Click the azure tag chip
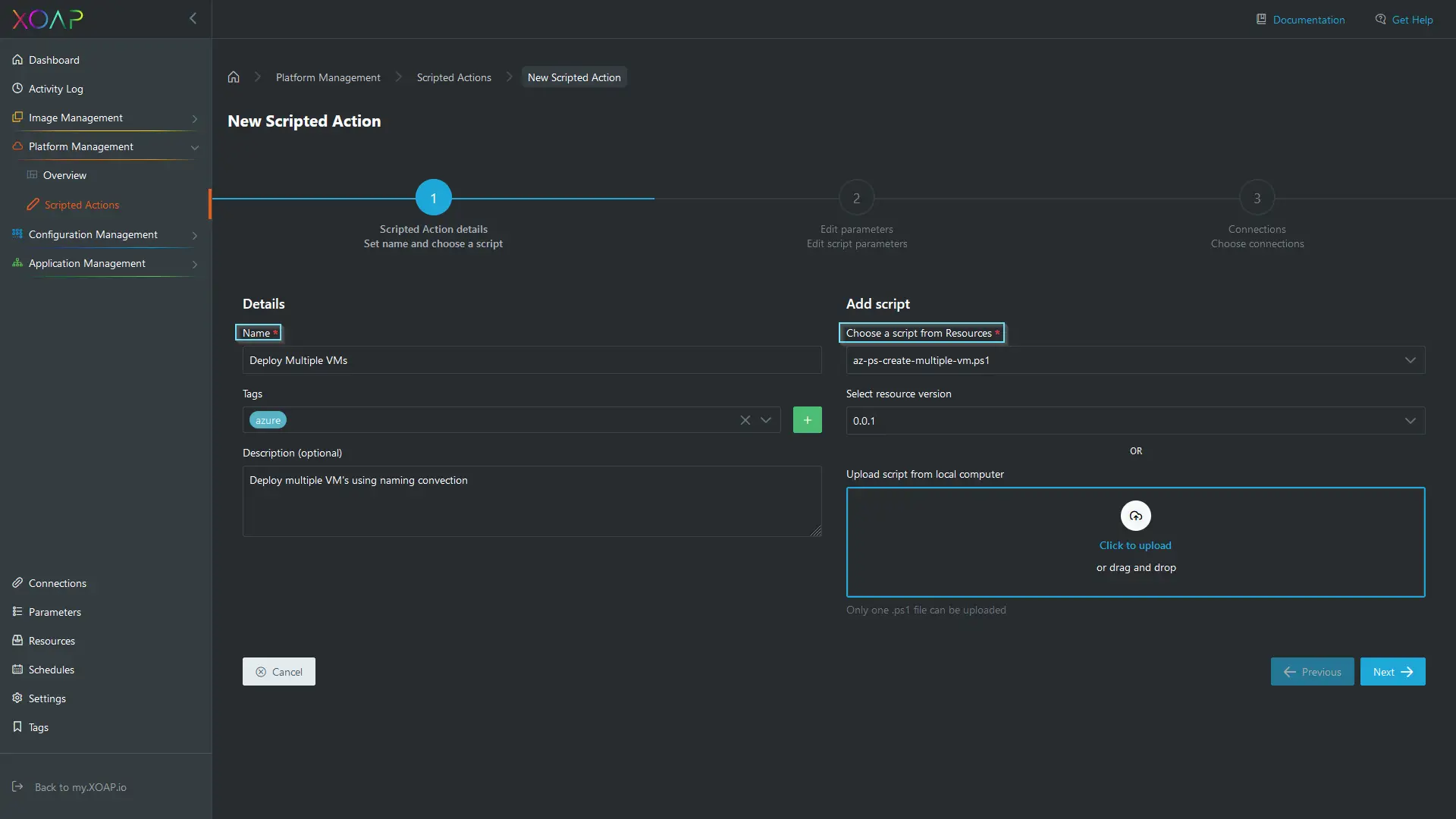 tap(268, 420)
